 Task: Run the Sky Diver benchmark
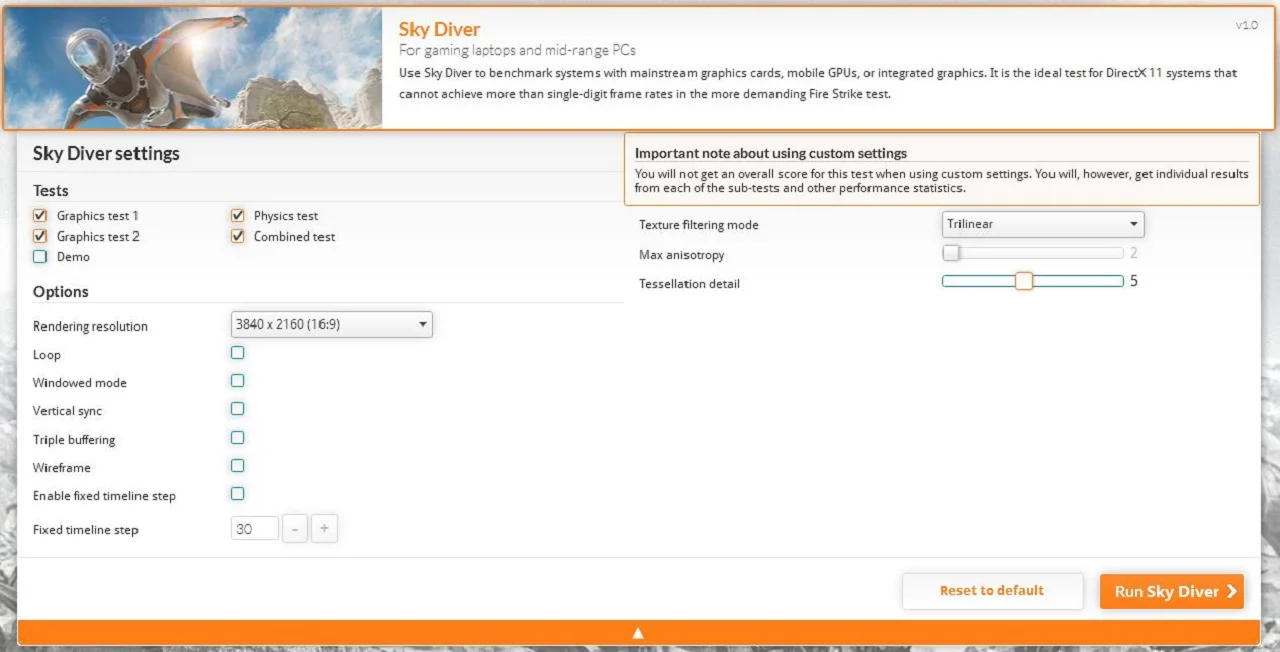click(x=1172, y=591)
